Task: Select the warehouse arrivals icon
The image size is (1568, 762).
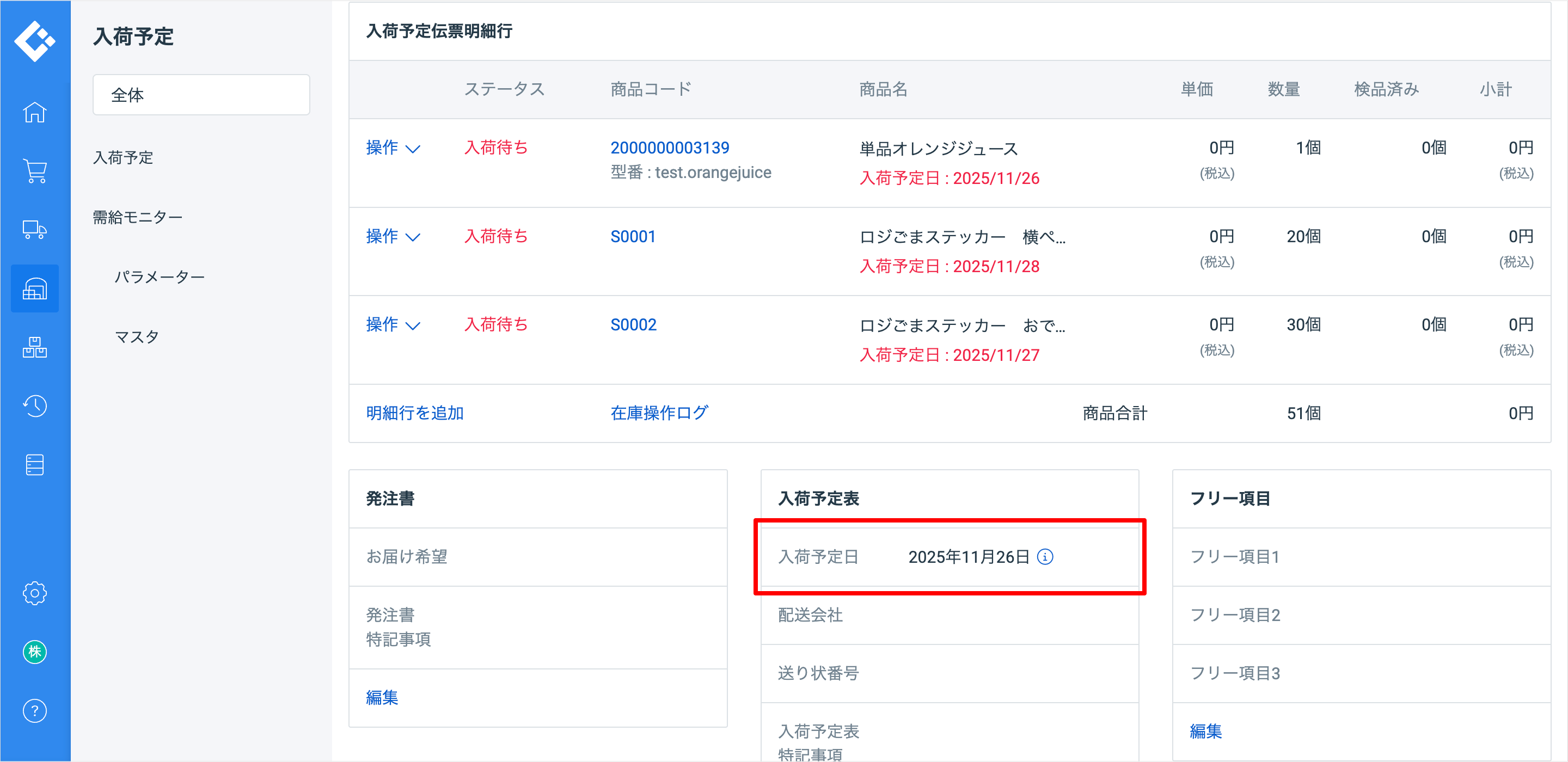Action: 35,288
